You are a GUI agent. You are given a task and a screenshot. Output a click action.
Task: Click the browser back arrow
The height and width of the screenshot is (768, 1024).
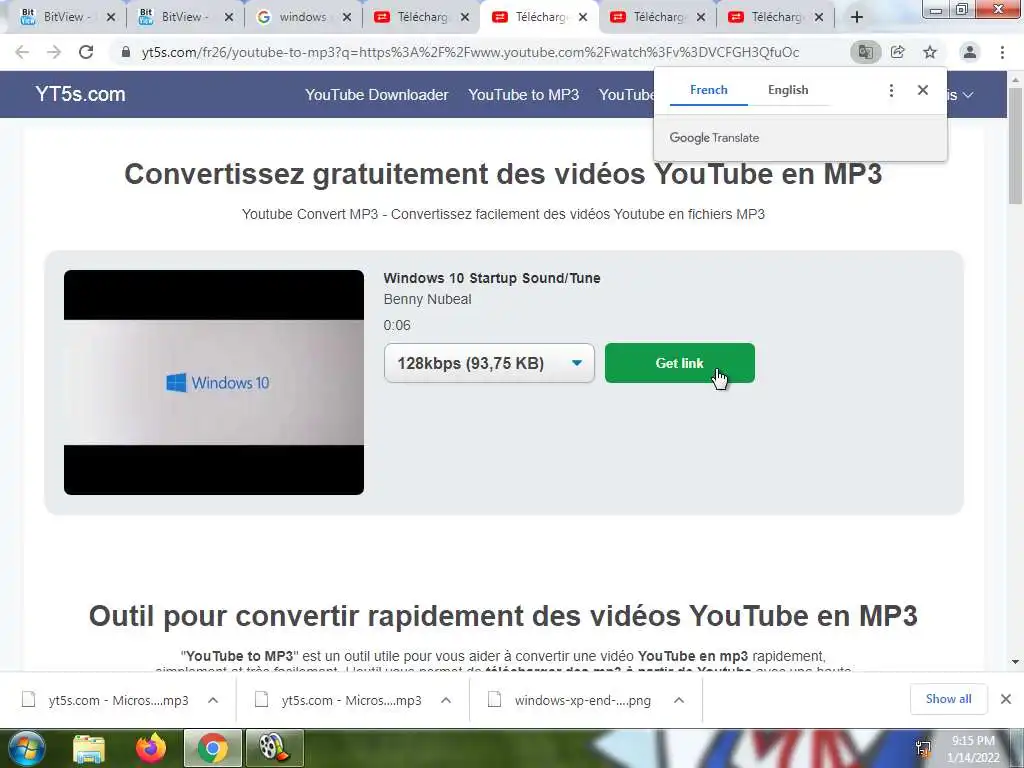tap(22, 52)
